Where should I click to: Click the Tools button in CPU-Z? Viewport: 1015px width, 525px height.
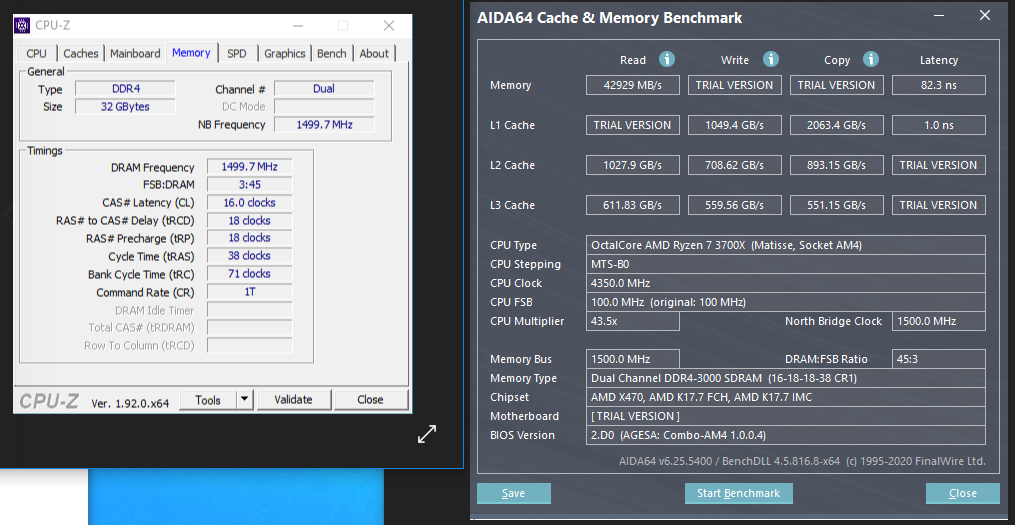click(208, 400)
